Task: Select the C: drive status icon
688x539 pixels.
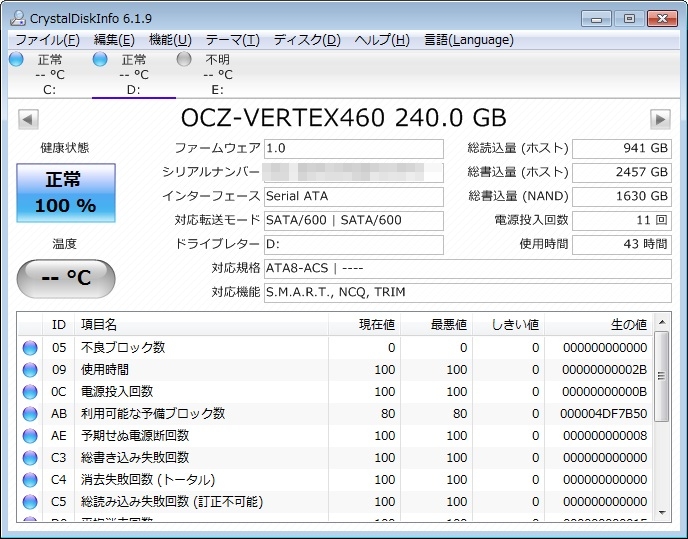Action: pos(16,60)
